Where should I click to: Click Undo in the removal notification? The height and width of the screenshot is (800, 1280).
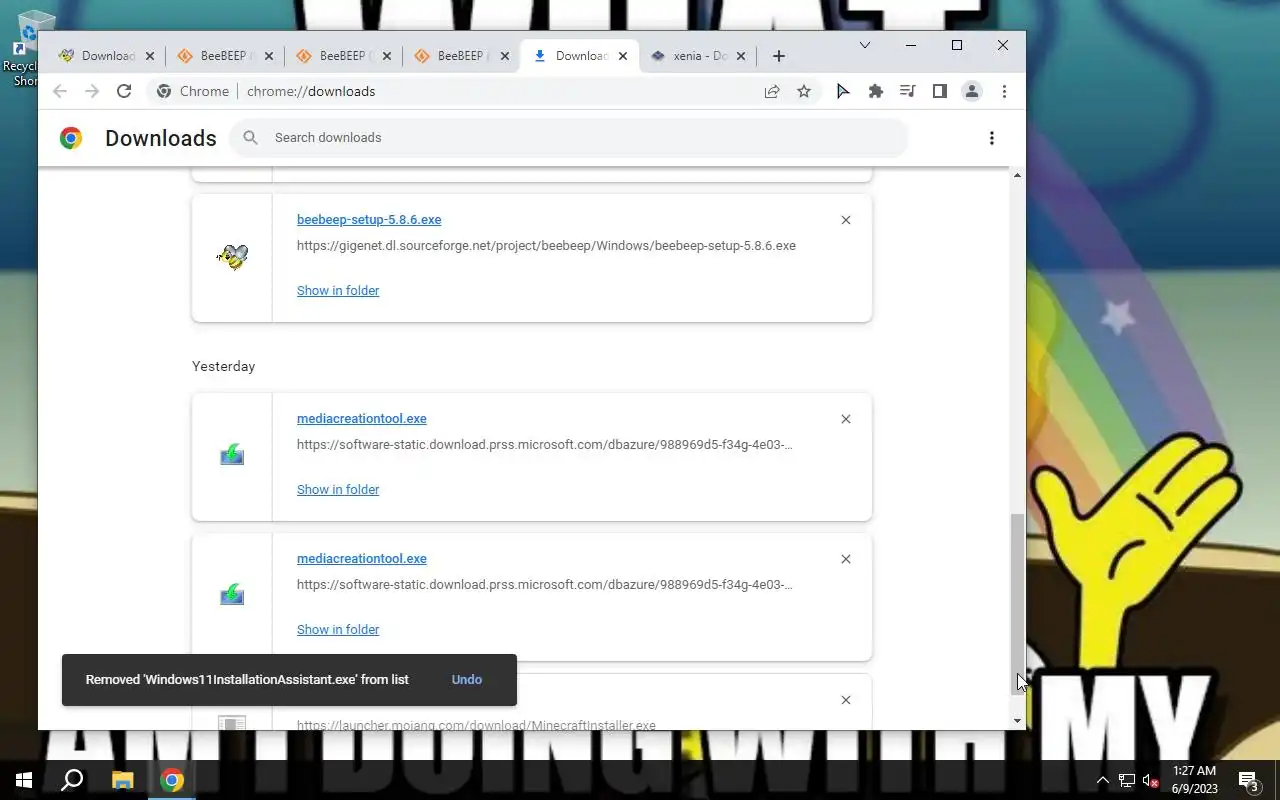467,679
